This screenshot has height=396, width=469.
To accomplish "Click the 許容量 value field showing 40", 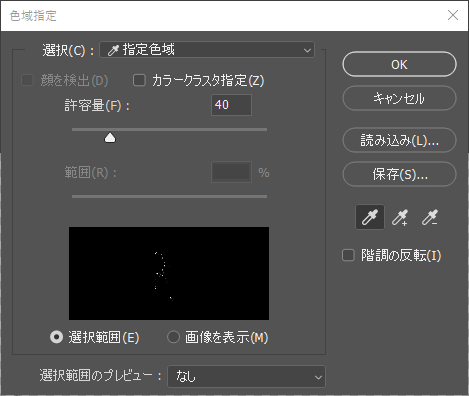I will (231, 105).
